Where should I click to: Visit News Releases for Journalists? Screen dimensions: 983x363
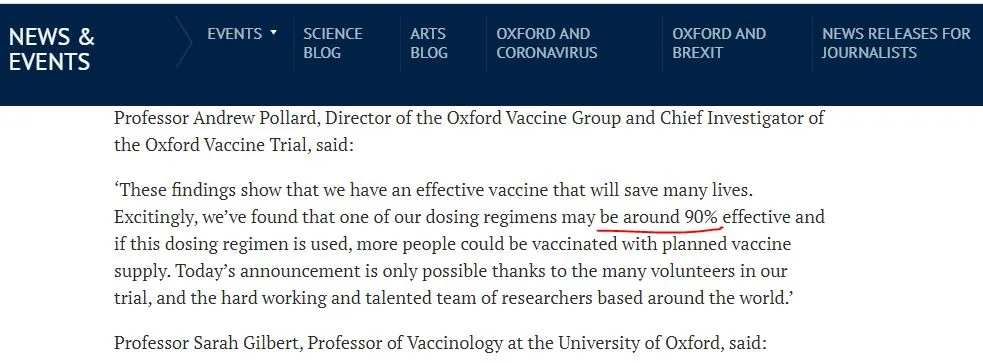coord(896,43)
